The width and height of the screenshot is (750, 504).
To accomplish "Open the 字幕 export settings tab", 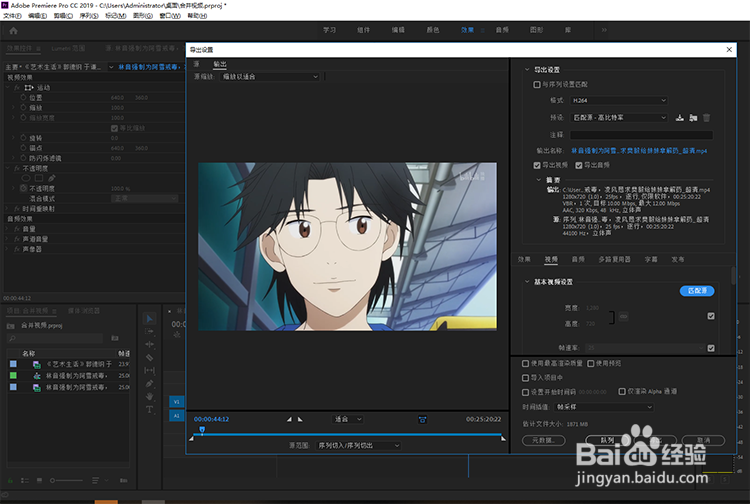I will point(651,259).
